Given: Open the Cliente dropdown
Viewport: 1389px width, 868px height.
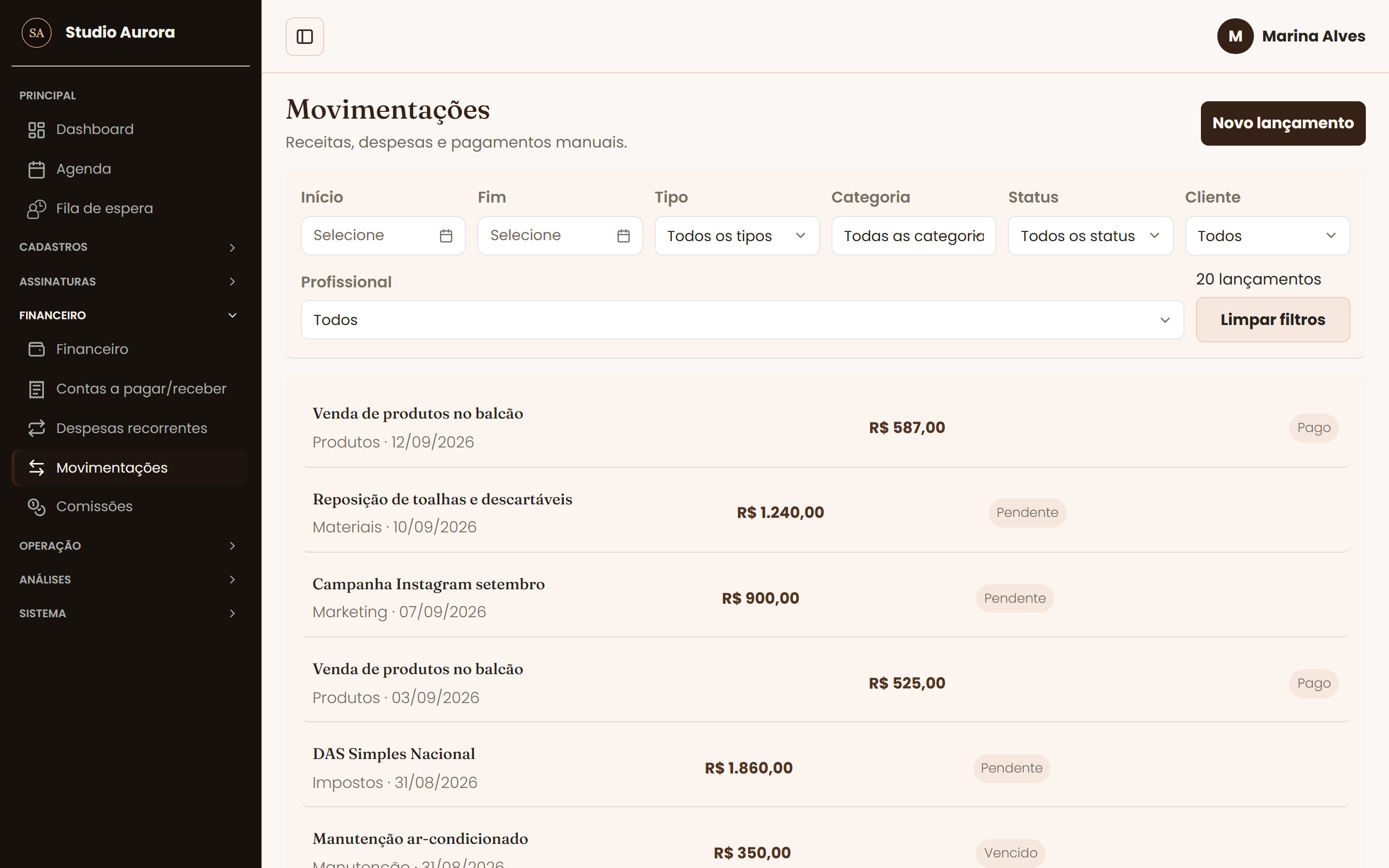Looking at the screenshot, I should [1267, 236].
